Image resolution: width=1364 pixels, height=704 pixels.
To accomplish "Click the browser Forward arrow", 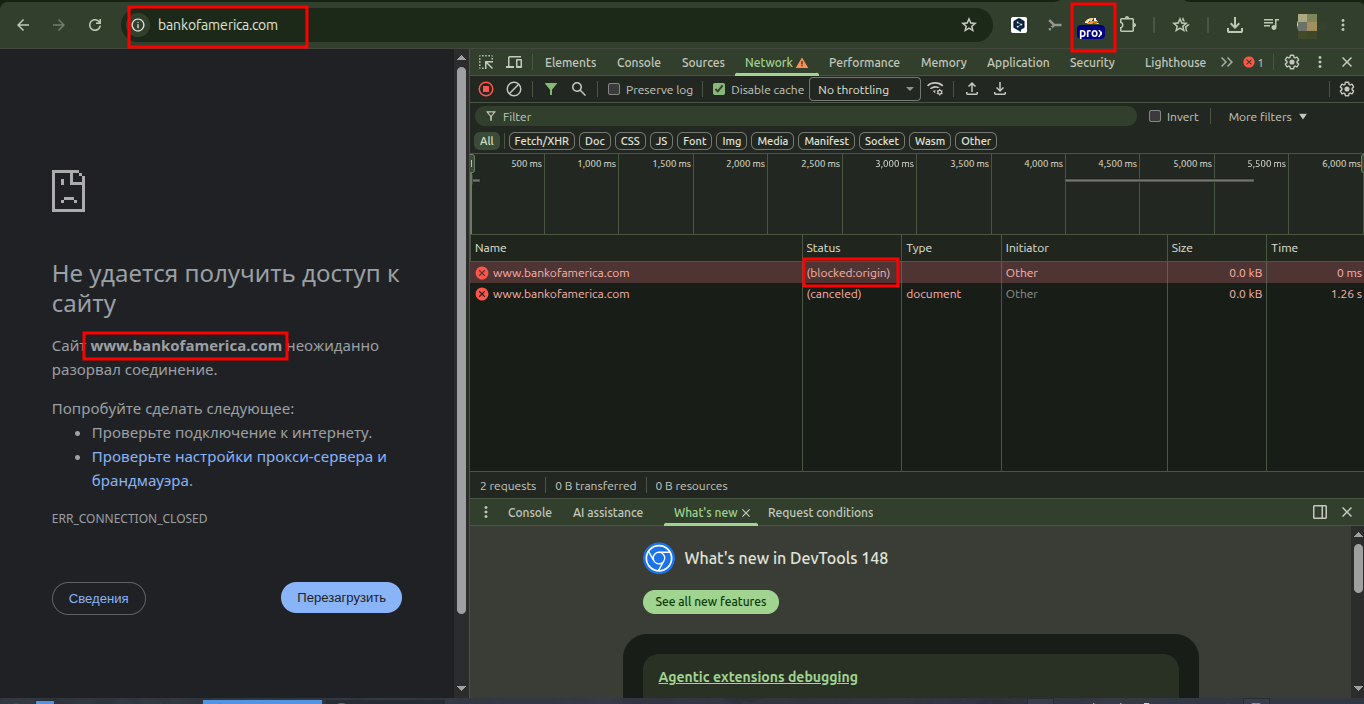I will click(x=59, y=25).
